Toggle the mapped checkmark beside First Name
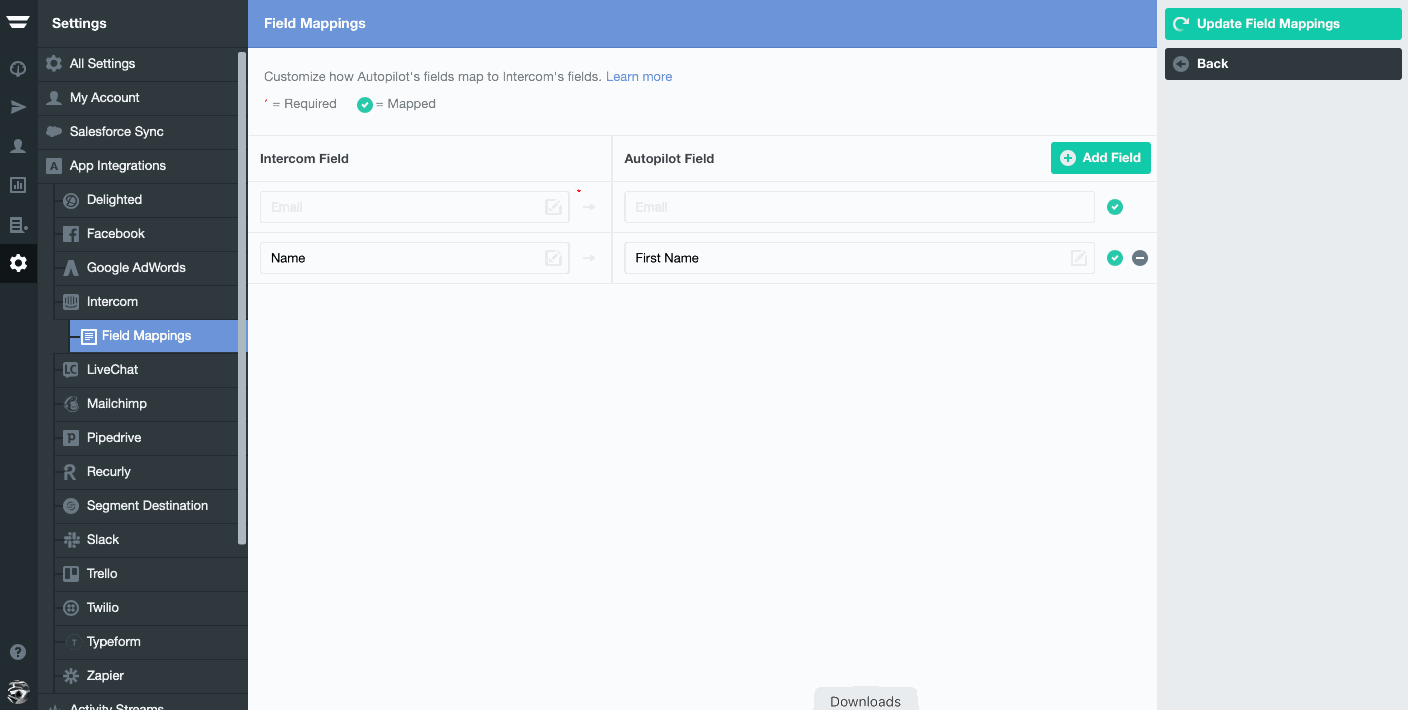 1114,257
